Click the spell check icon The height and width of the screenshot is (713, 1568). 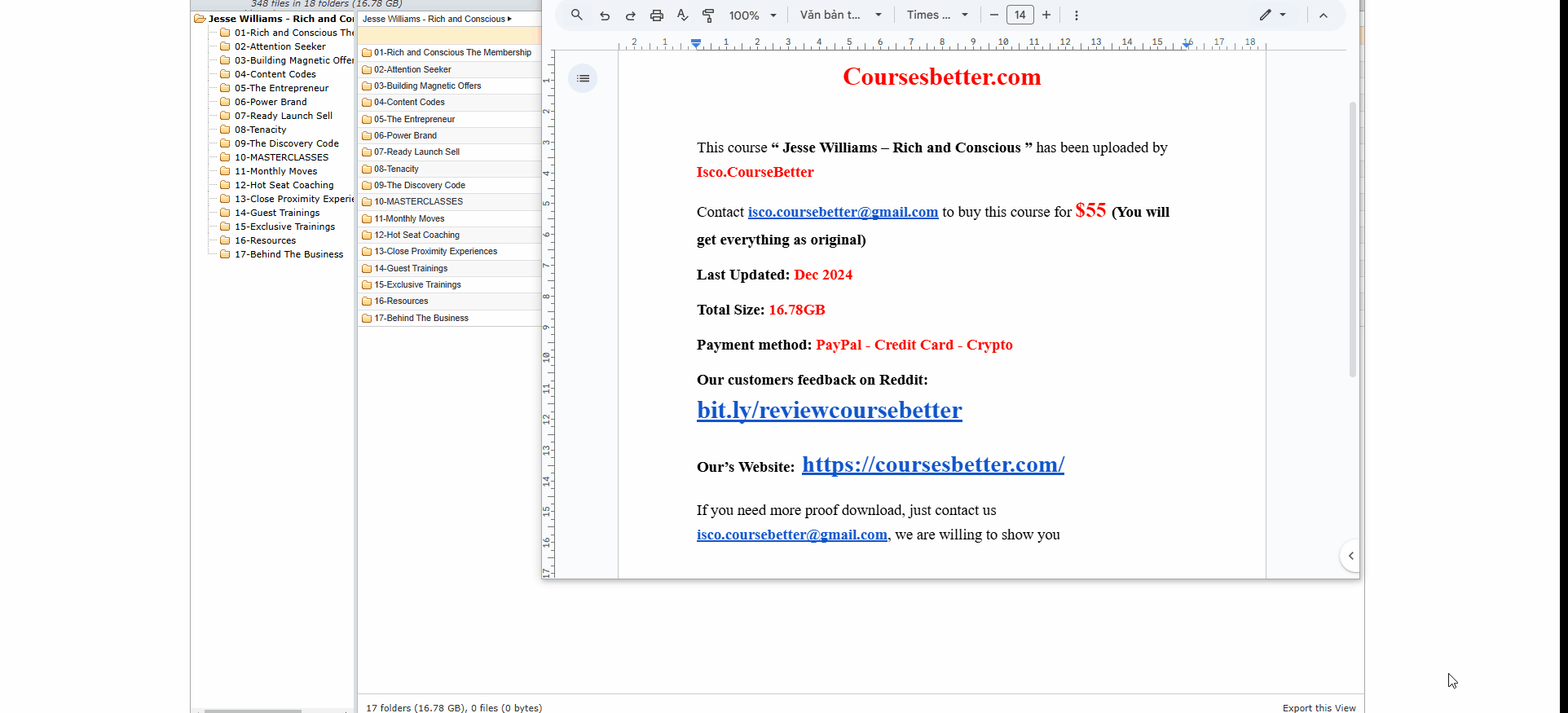[x=683, y=15]
